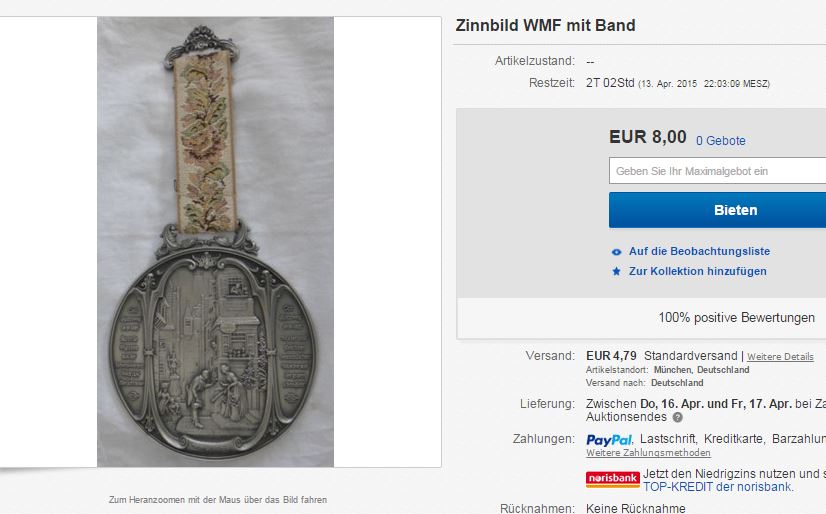This screenshot has width=826, height=514.
Task: Focus the Maximalgebot input field
Action: click(x=717, y=171)
